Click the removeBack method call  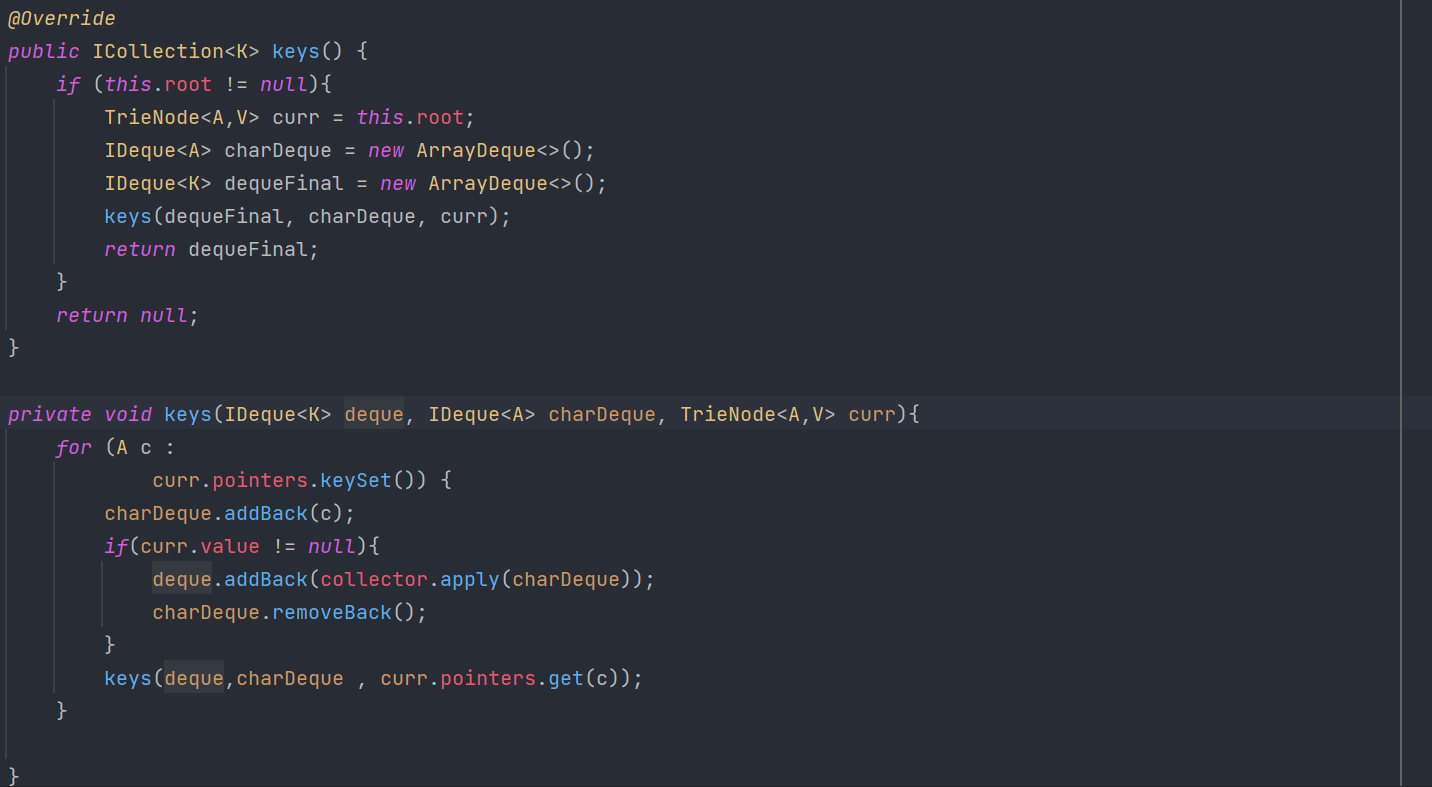pyautogui.click(x=332, y=613)
